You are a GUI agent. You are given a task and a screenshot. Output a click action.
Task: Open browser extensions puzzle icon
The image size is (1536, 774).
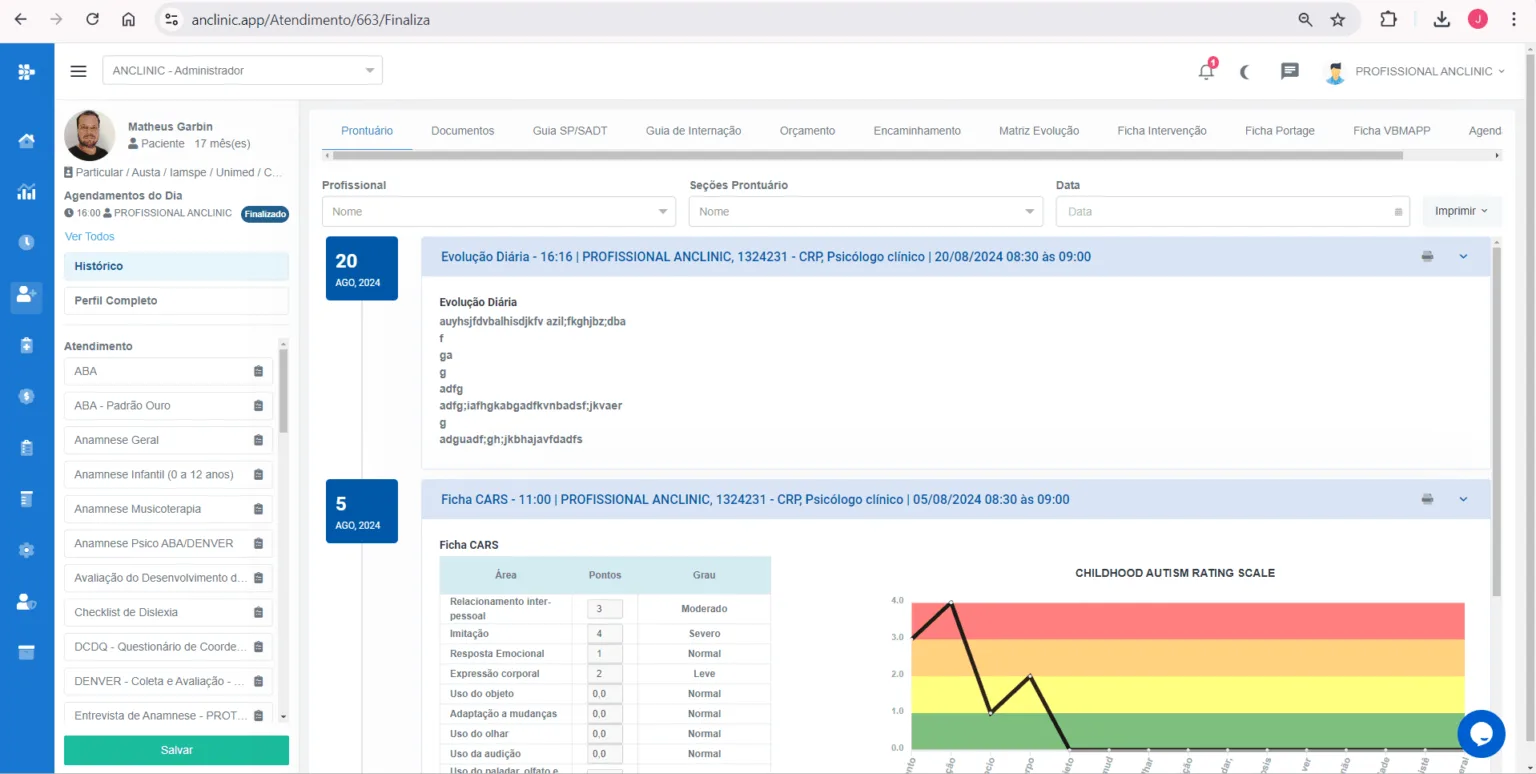coord(1388,19)
